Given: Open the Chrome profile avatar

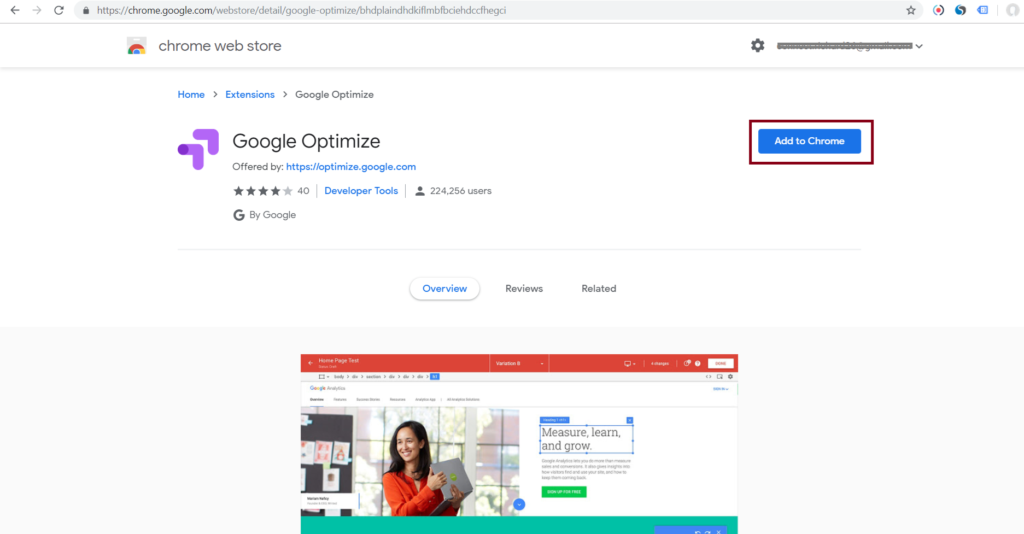Looking at the screenshot, I should tap(1012, 10).
